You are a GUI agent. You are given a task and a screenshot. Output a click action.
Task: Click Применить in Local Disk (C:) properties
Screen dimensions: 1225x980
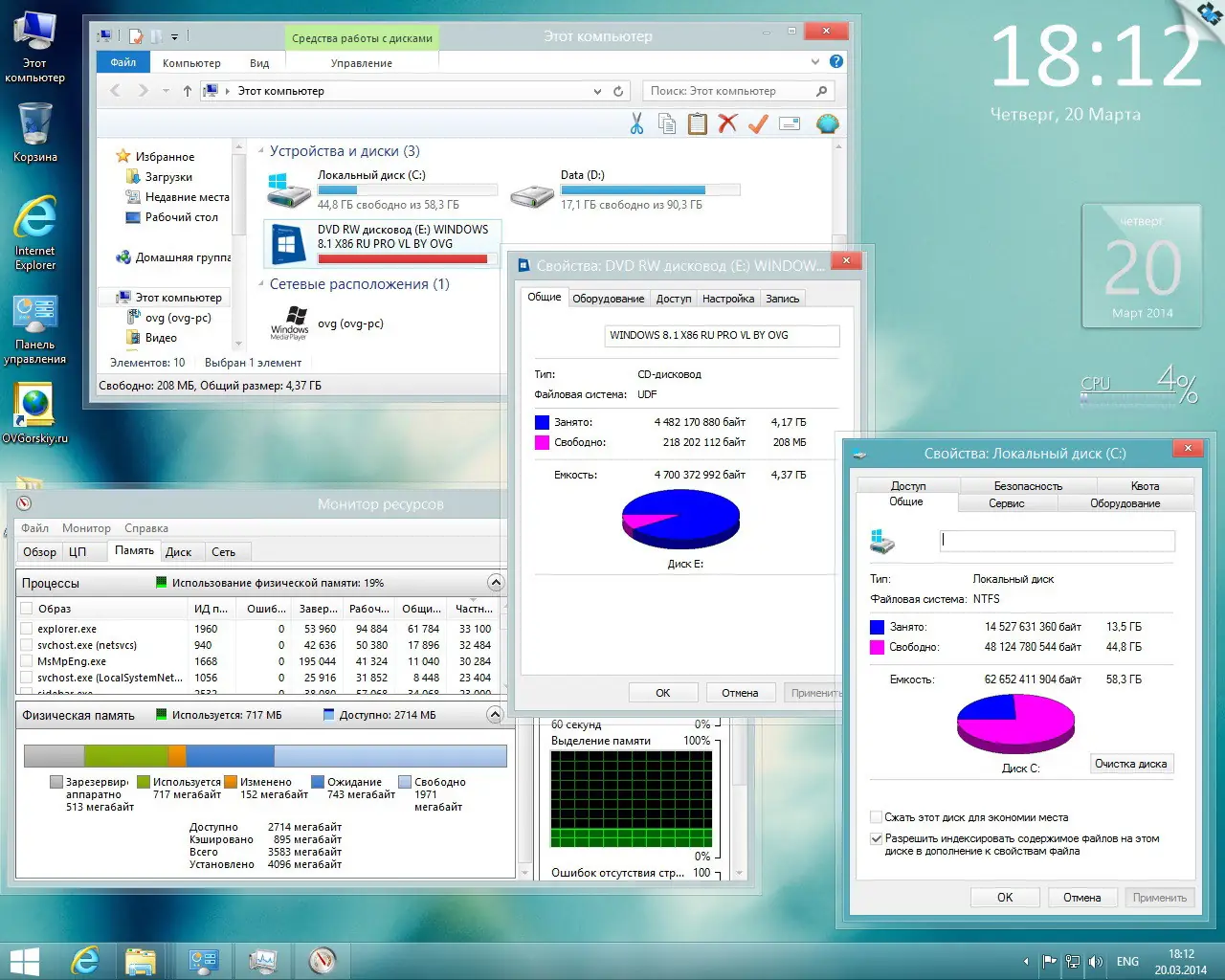pyautogui.click(x=1159, y=898)
